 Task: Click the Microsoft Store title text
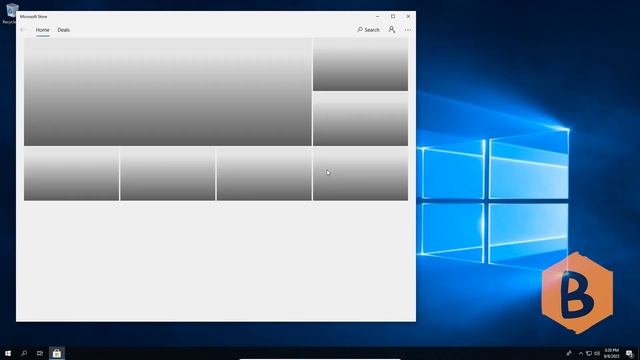(x=33, y=17)
